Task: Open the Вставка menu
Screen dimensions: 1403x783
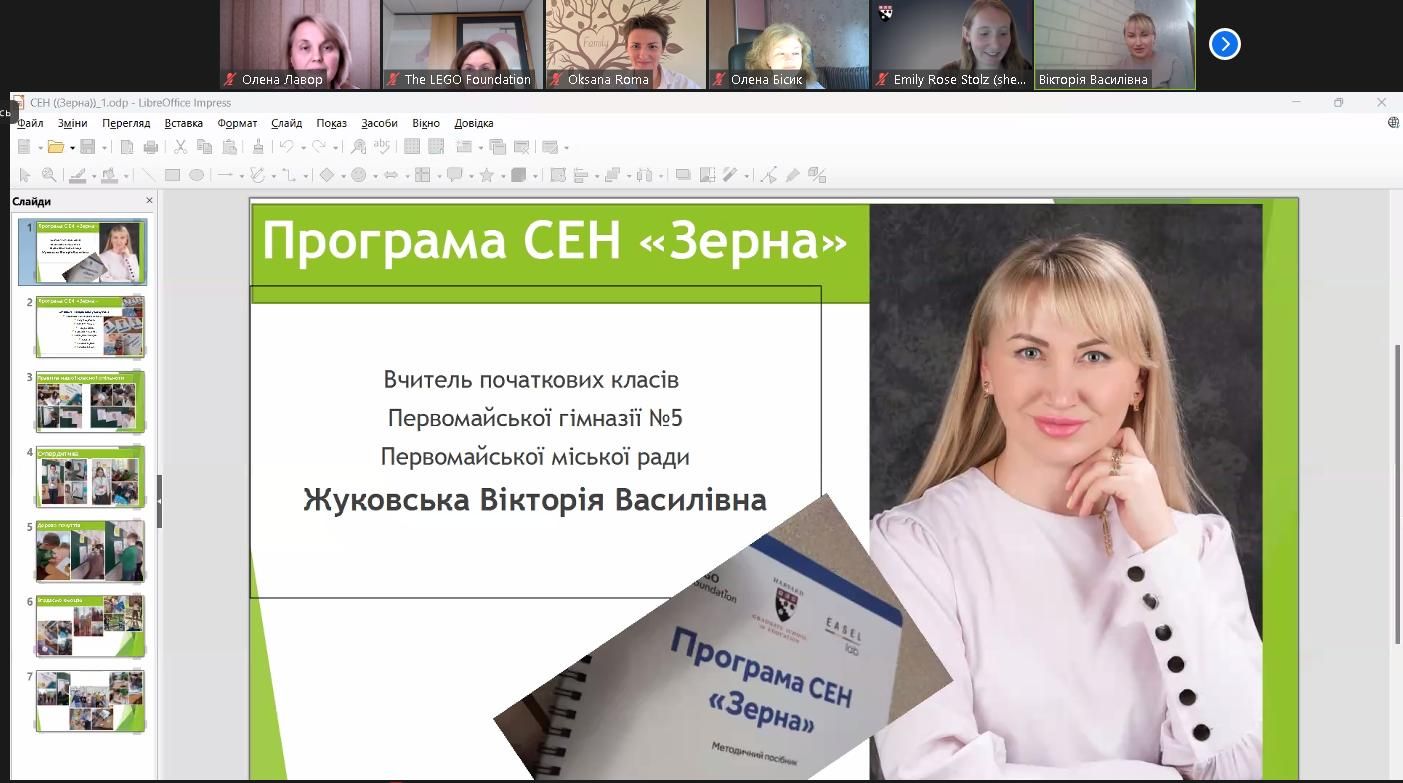Action: point(184,123)
